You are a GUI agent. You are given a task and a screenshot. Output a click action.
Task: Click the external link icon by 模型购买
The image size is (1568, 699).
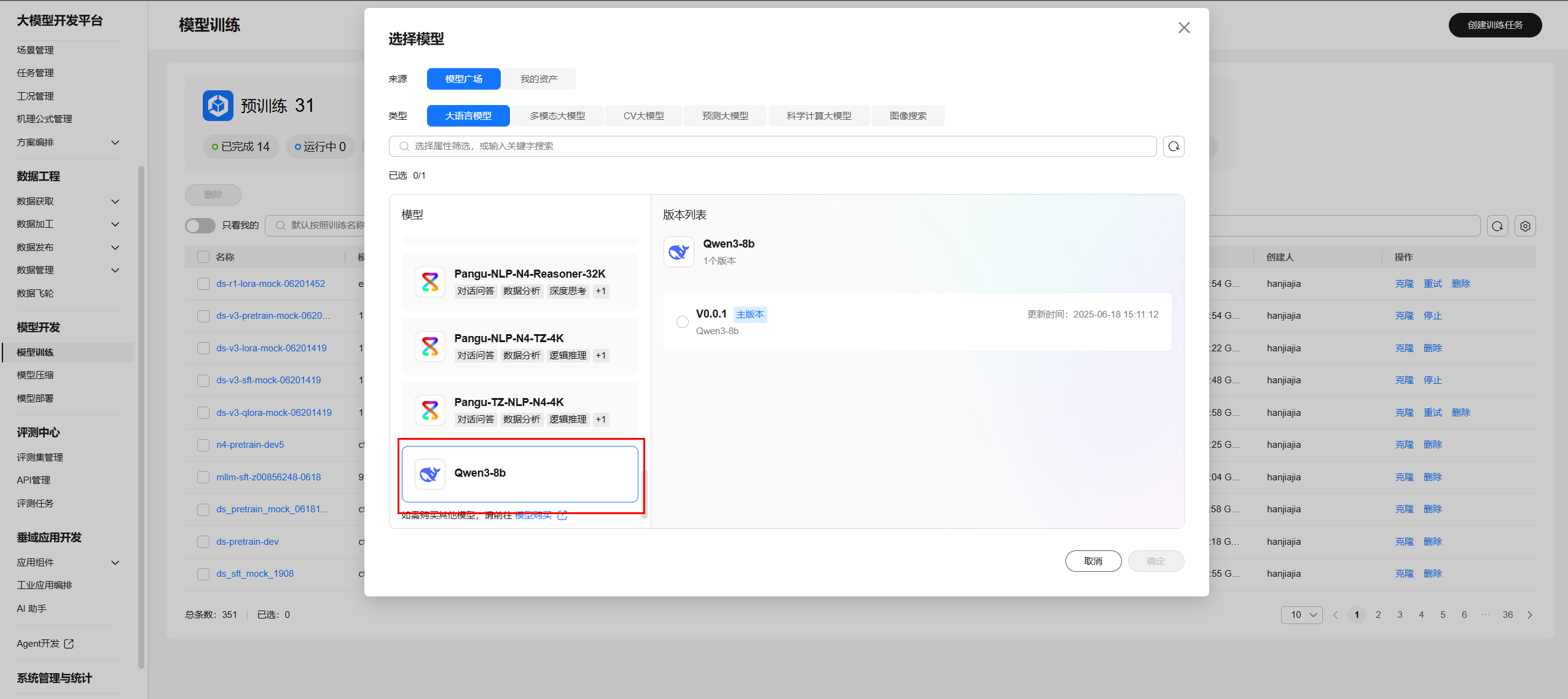(562, 515)
